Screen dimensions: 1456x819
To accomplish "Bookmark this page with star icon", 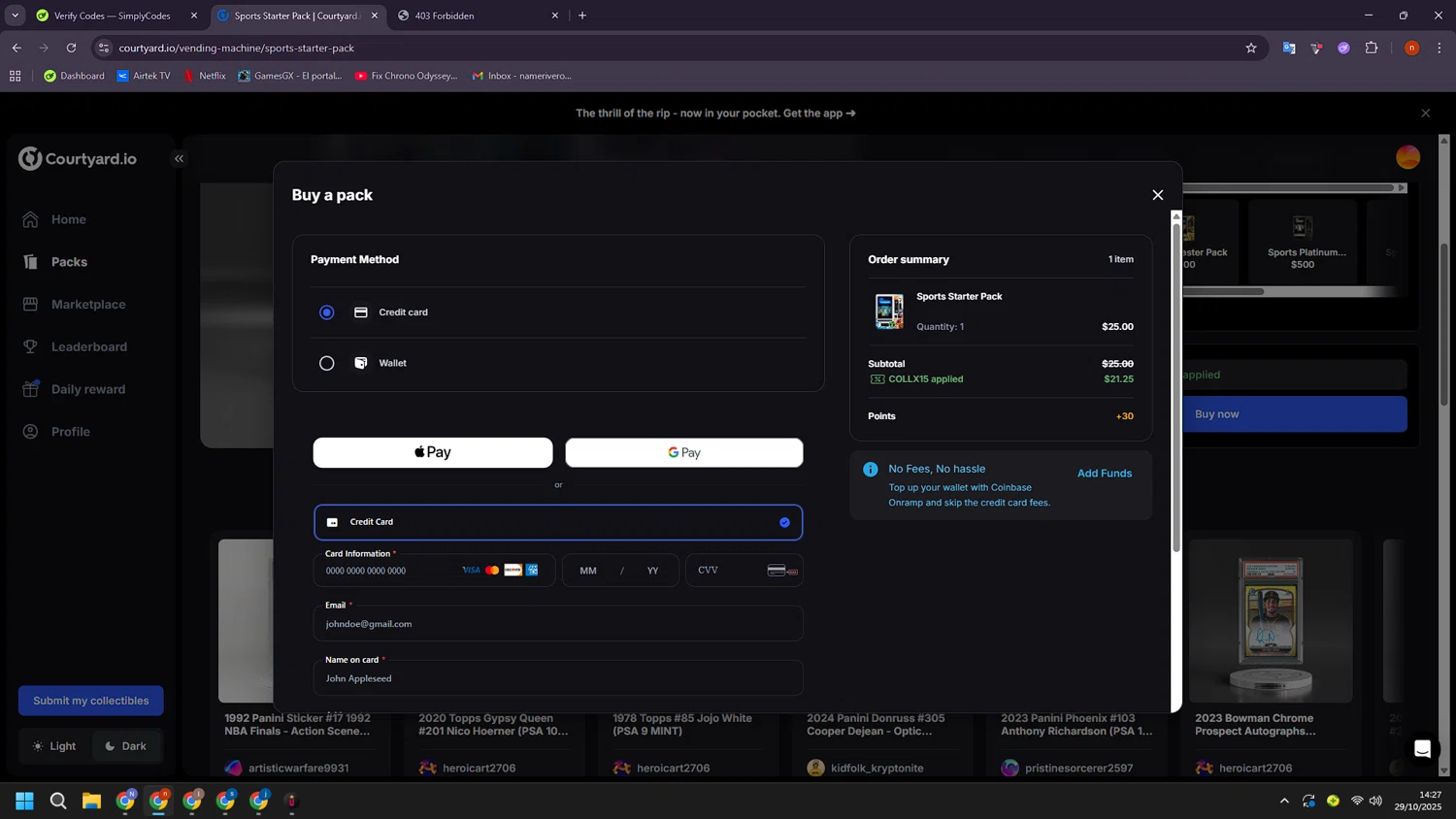I will pos(1251,48).
